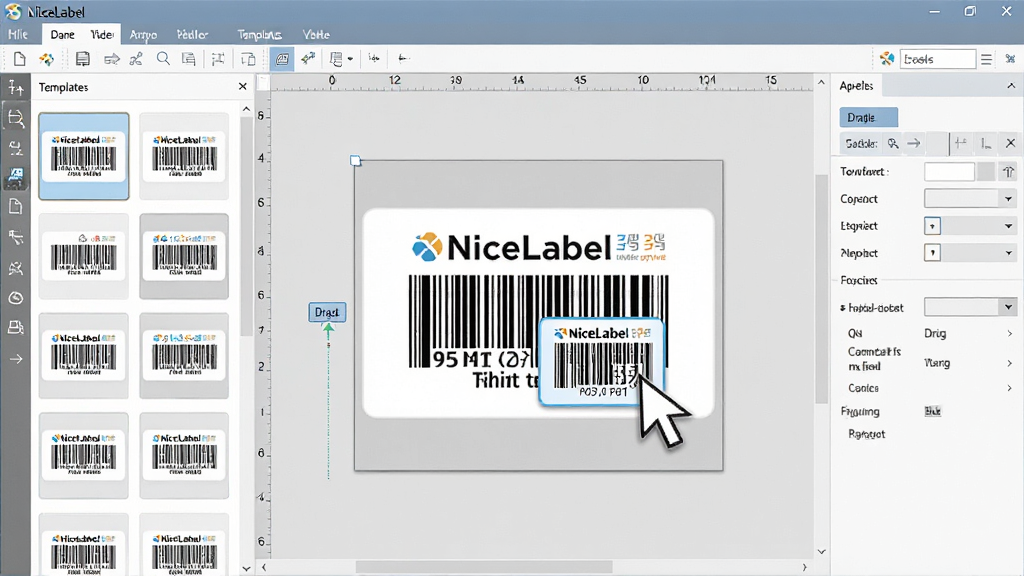
Task: Select the third tool in the left sidebar
Action: 16,148
